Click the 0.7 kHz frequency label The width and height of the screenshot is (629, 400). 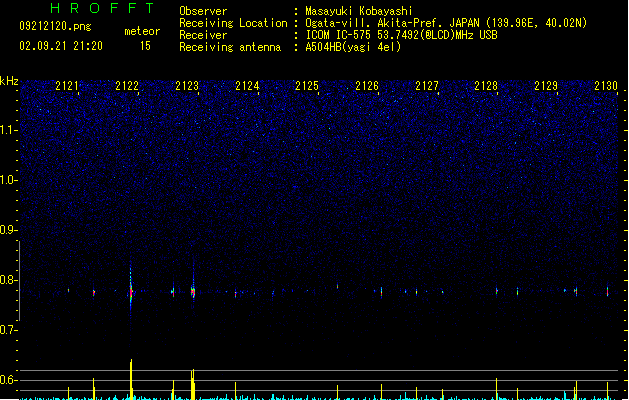8,330
